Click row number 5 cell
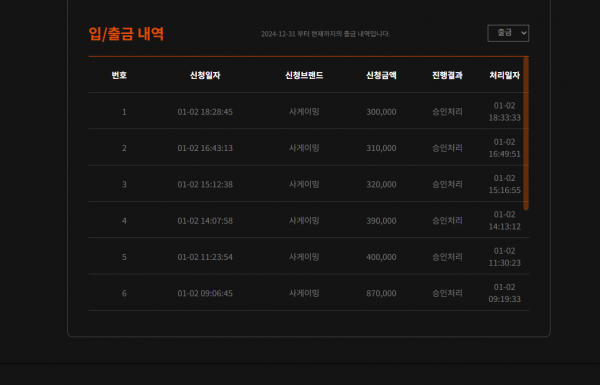The image size is (600, 385). [124, 257]
